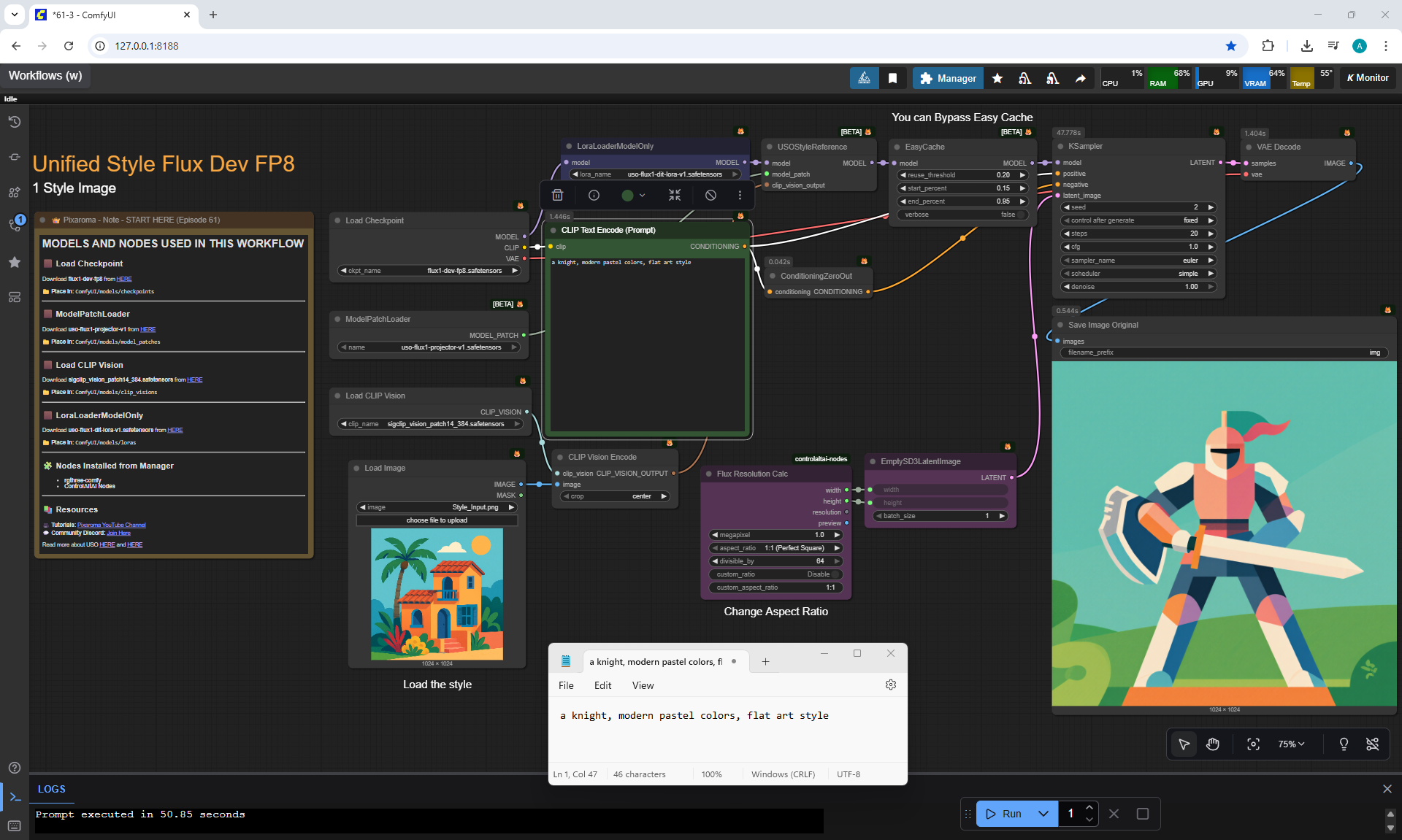Toggle custom_ratio switch in Flux Resolution Calc
Viewport: 1402px width, 840px height.
click(835, 574)
